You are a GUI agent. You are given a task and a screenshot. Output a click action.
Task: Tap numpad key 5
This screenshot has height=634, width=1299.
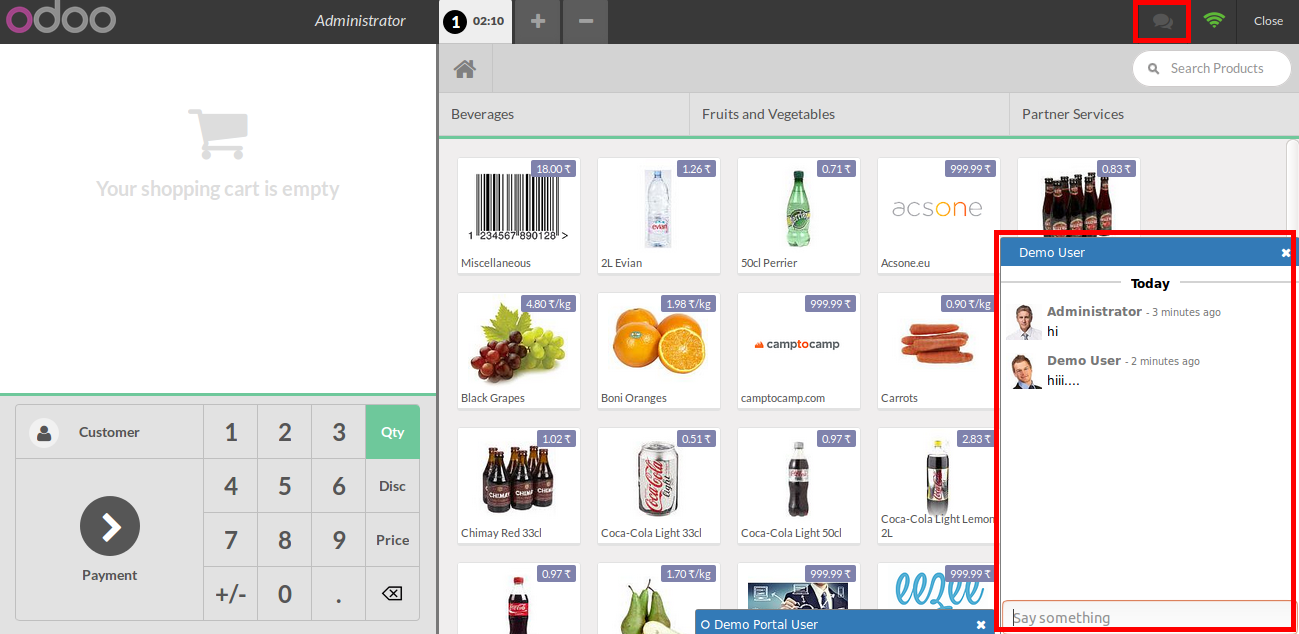point(285,486)
